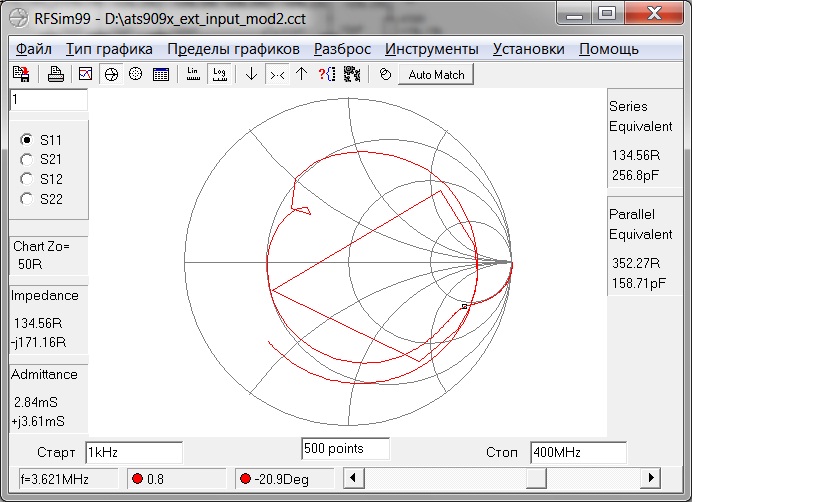Click the 0.8 magnitude readout
Image resolution: width=816 pixels, height=502 pixels.
click(x=177, y=479)
